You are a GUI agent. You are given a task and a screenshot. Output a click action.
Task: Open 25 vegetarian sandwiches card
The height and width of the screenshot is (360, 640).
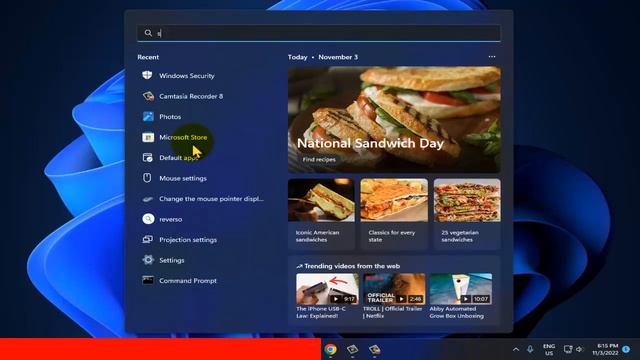point(467,213)
